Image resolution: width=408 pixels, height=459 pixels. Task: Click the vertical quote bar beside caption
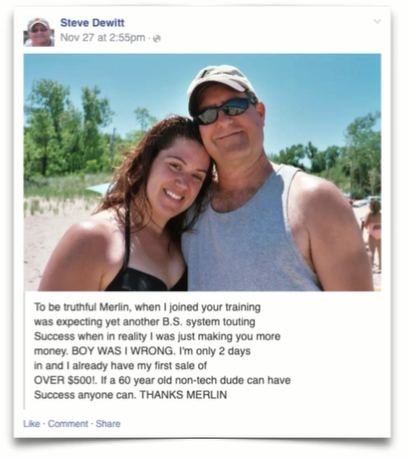click(x=25, y=350)
